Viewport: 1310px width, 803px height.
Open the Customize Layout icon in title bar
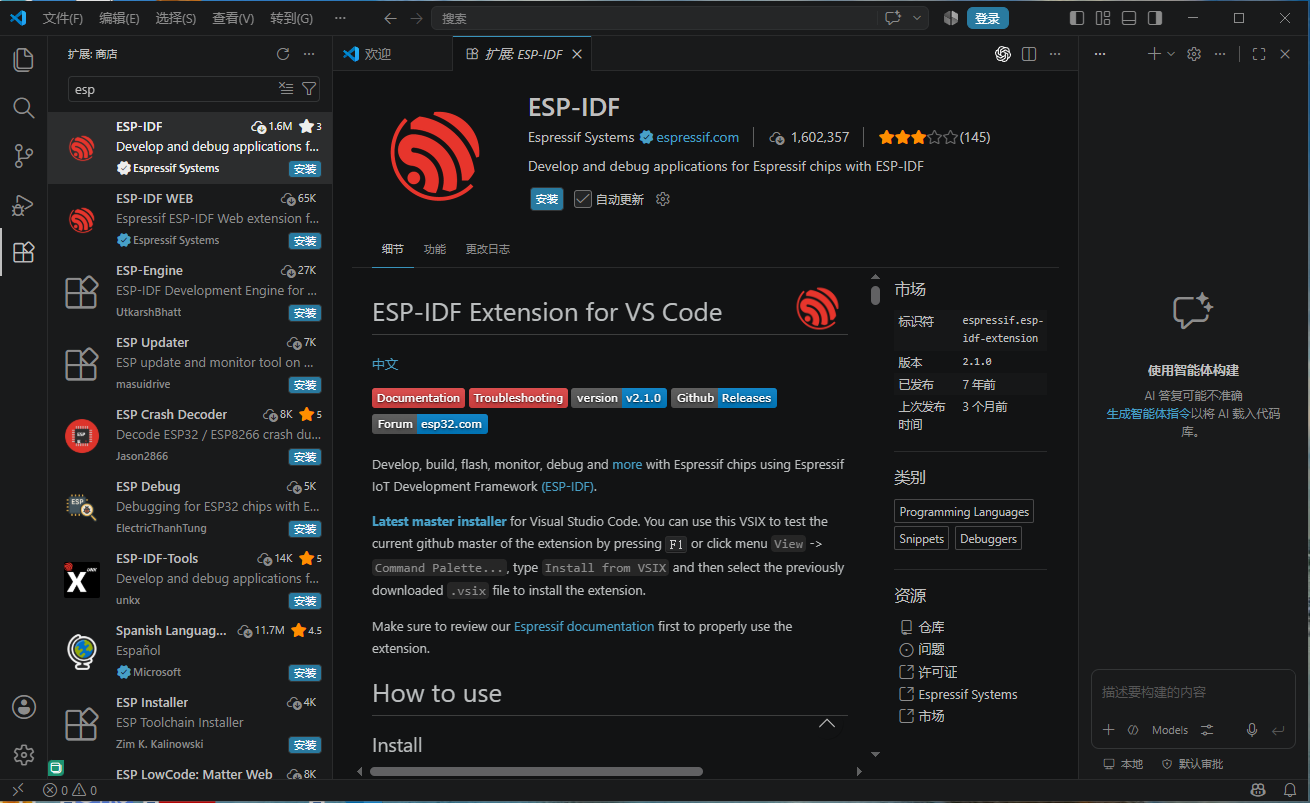point(1103,18)
